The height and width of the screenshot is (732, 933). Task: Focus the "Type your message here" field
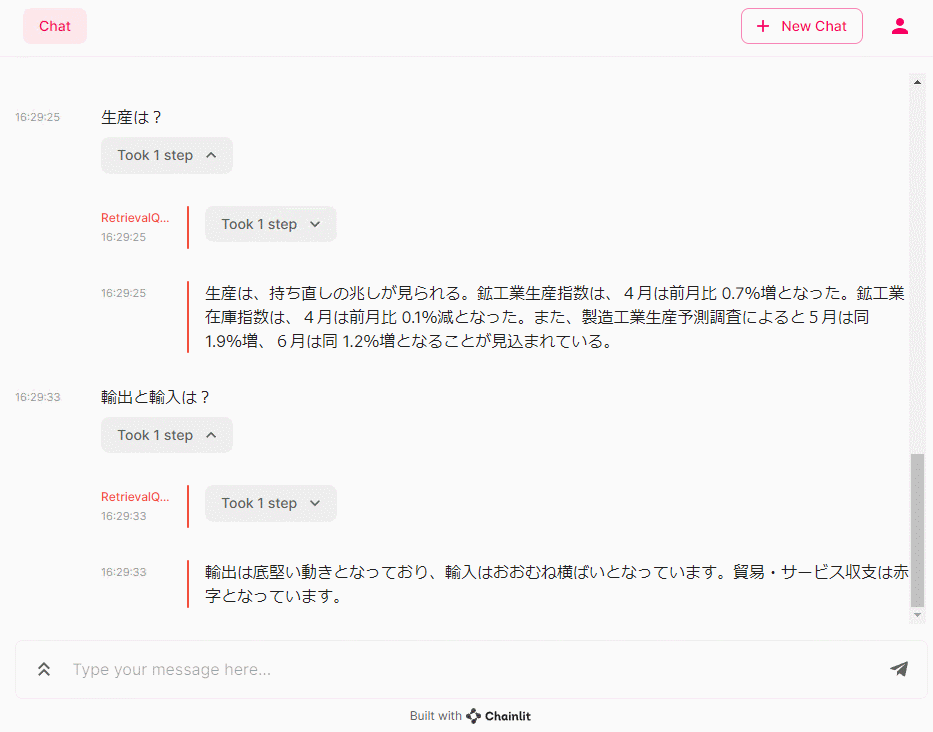click(x=470, y=669)
